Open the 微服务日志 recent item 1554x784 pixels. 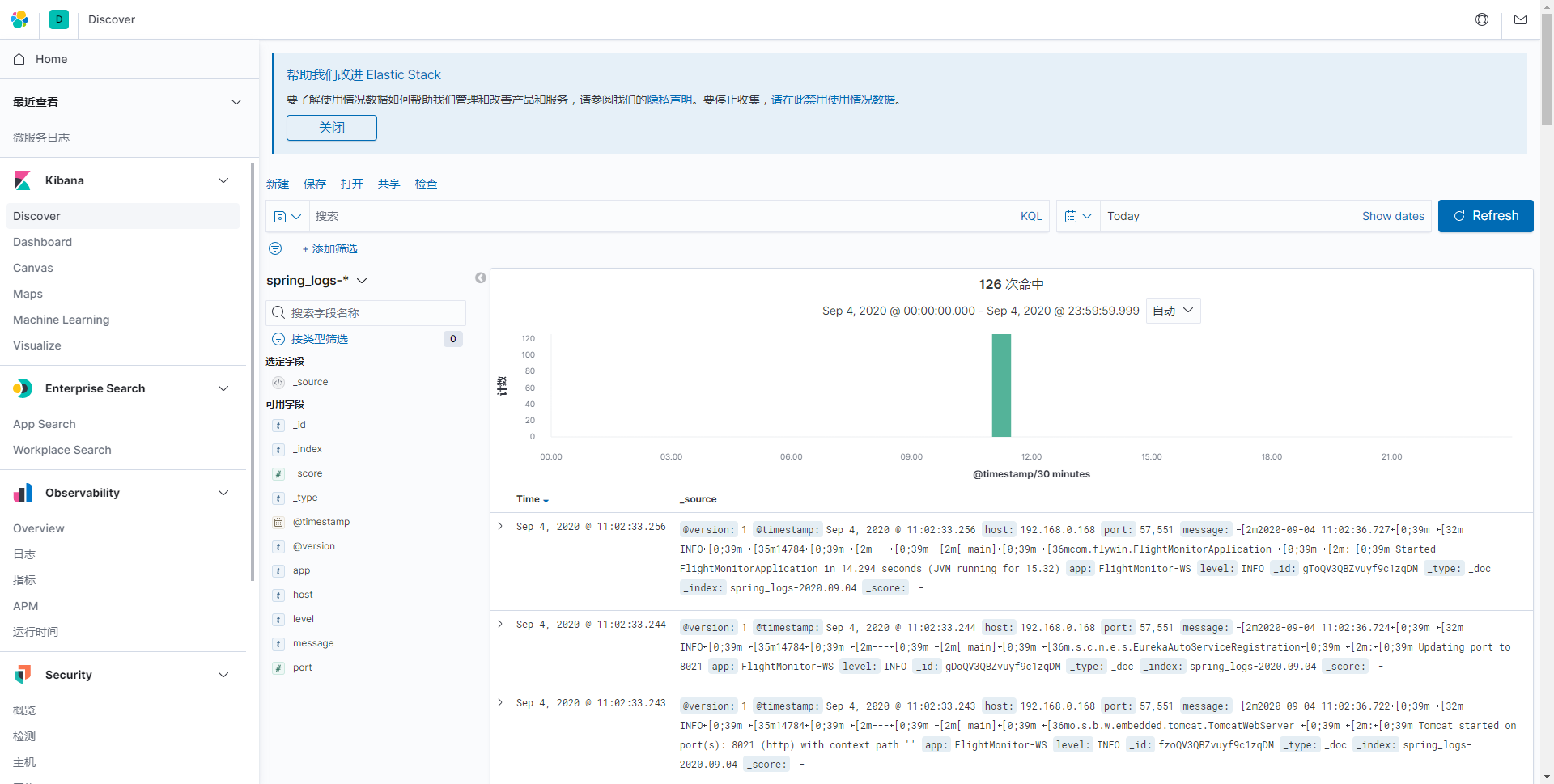click(x=41, y=138)
